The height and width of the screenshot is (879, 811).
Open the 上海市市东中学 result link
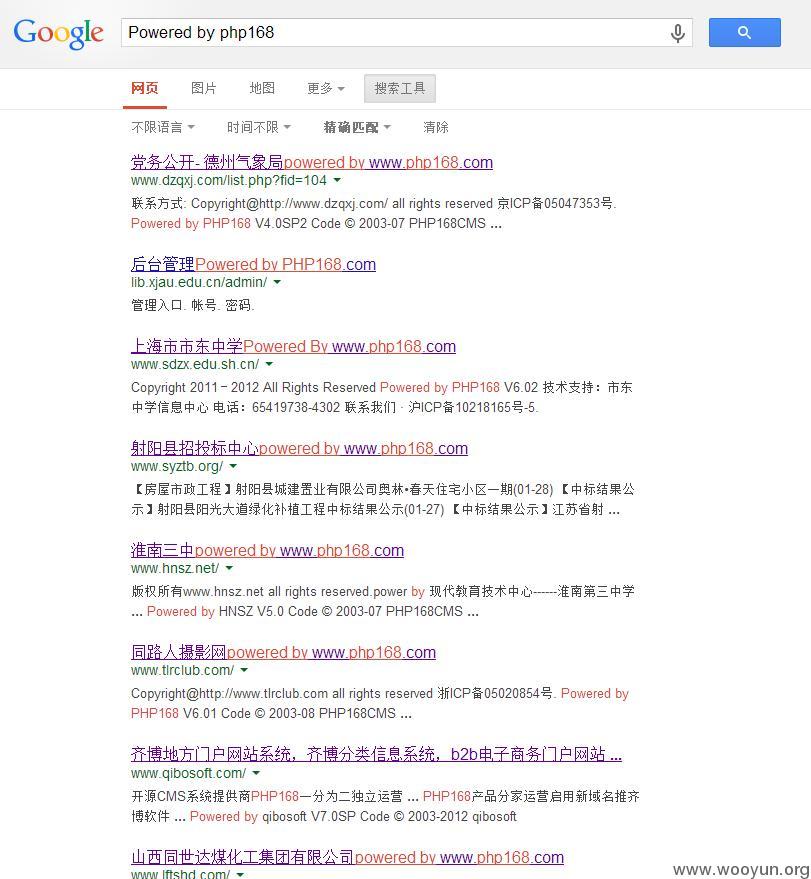click(x=293, y=346)
